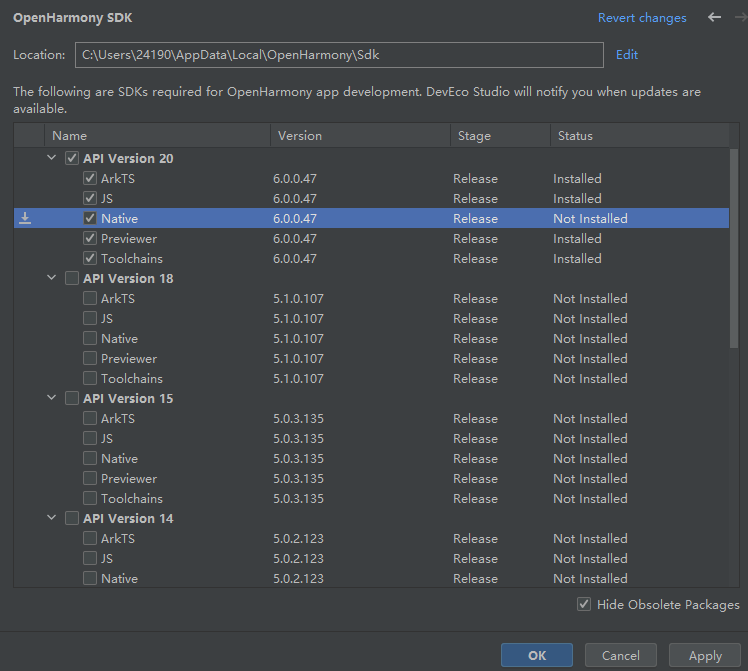748x671 pixels.
Task: Click Release stage of JS 5.0.2.123 row
Action: coord(475,559)
